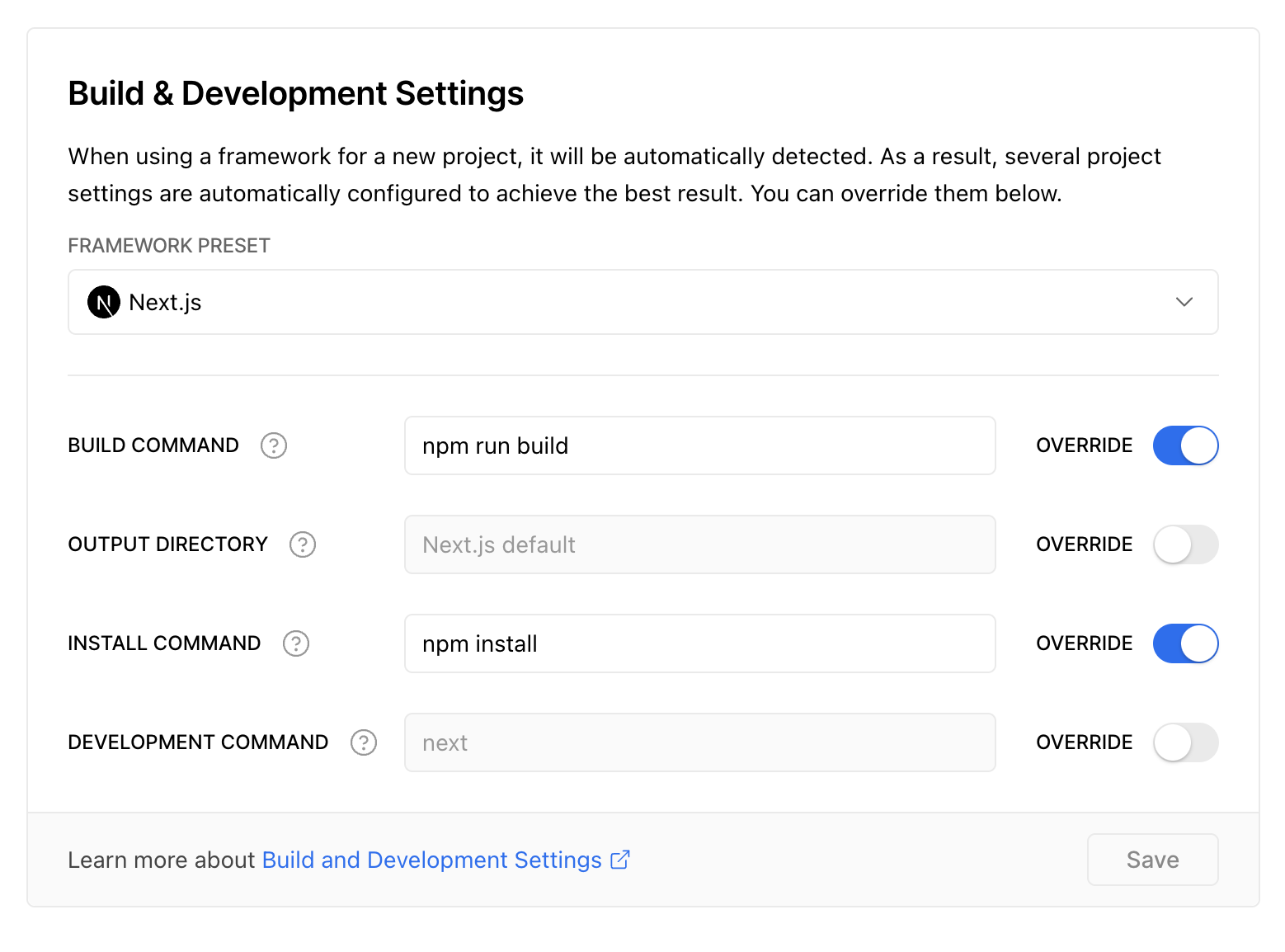Click the FRAMEWORK PRESET label
The width and height of the screenshot is (1285, 952).
(169, 246)
